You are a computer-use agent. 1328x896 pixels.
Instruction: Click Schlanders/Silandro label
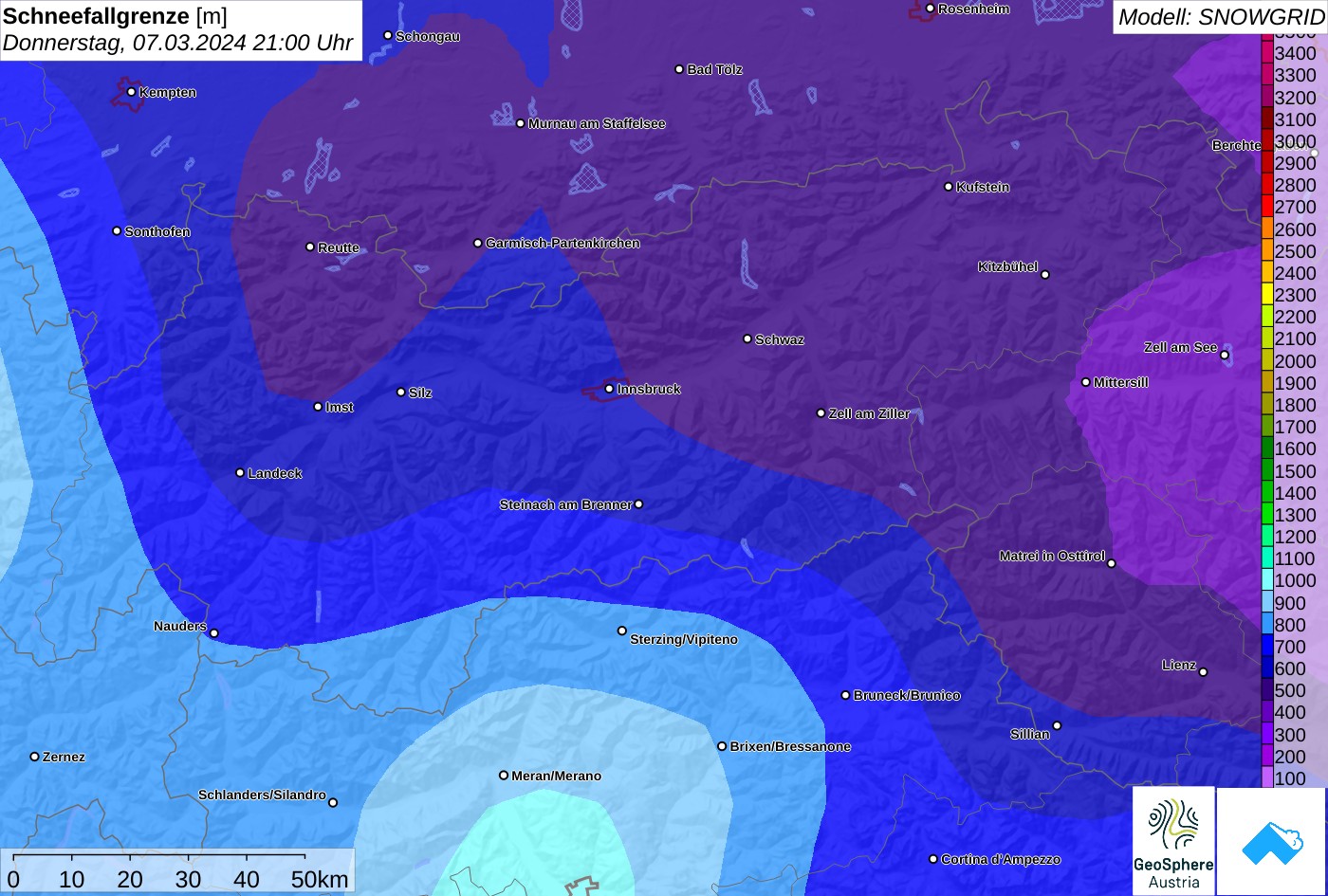[x=262, y=795]
